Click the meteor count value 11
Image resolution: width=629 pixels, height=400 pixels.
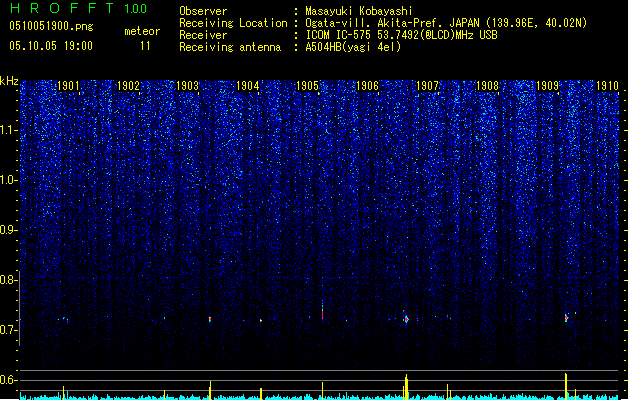(x=145, y=46)
